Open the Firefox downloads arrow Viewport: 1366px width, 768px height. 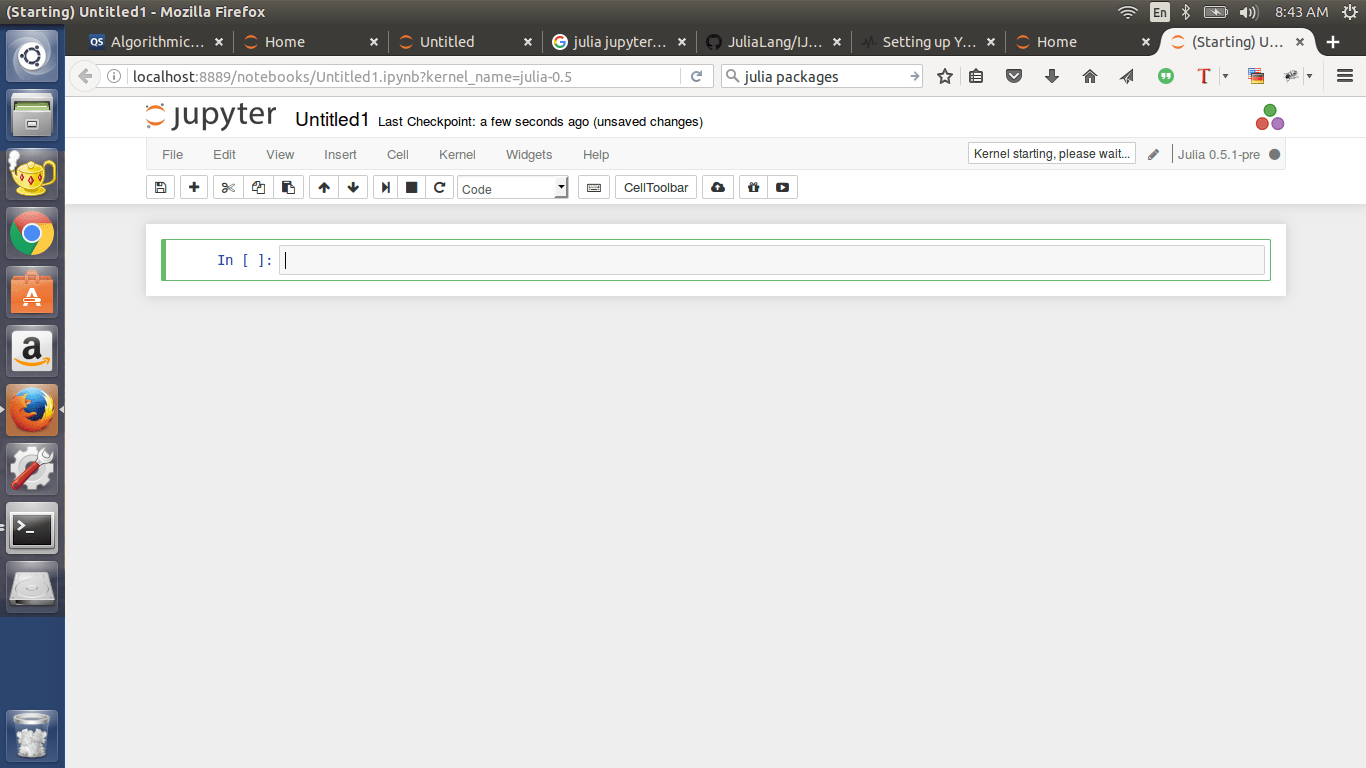pos(1052,76)
